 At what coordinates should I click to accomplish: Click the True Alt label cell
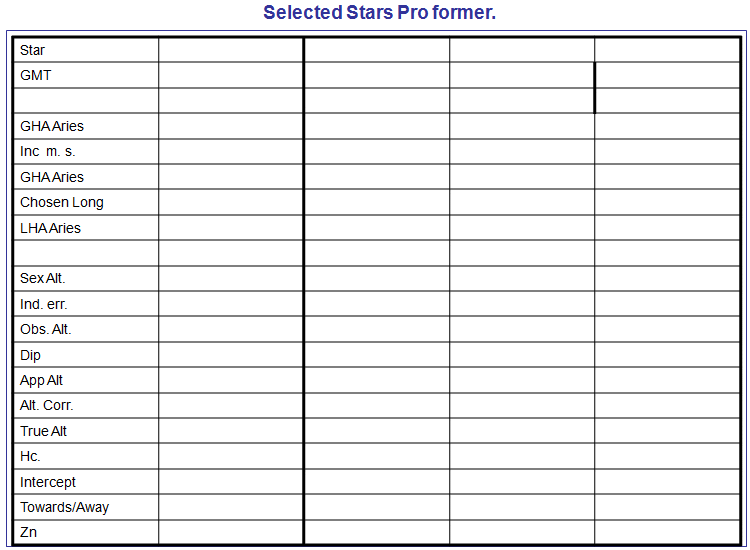[86, 431]
